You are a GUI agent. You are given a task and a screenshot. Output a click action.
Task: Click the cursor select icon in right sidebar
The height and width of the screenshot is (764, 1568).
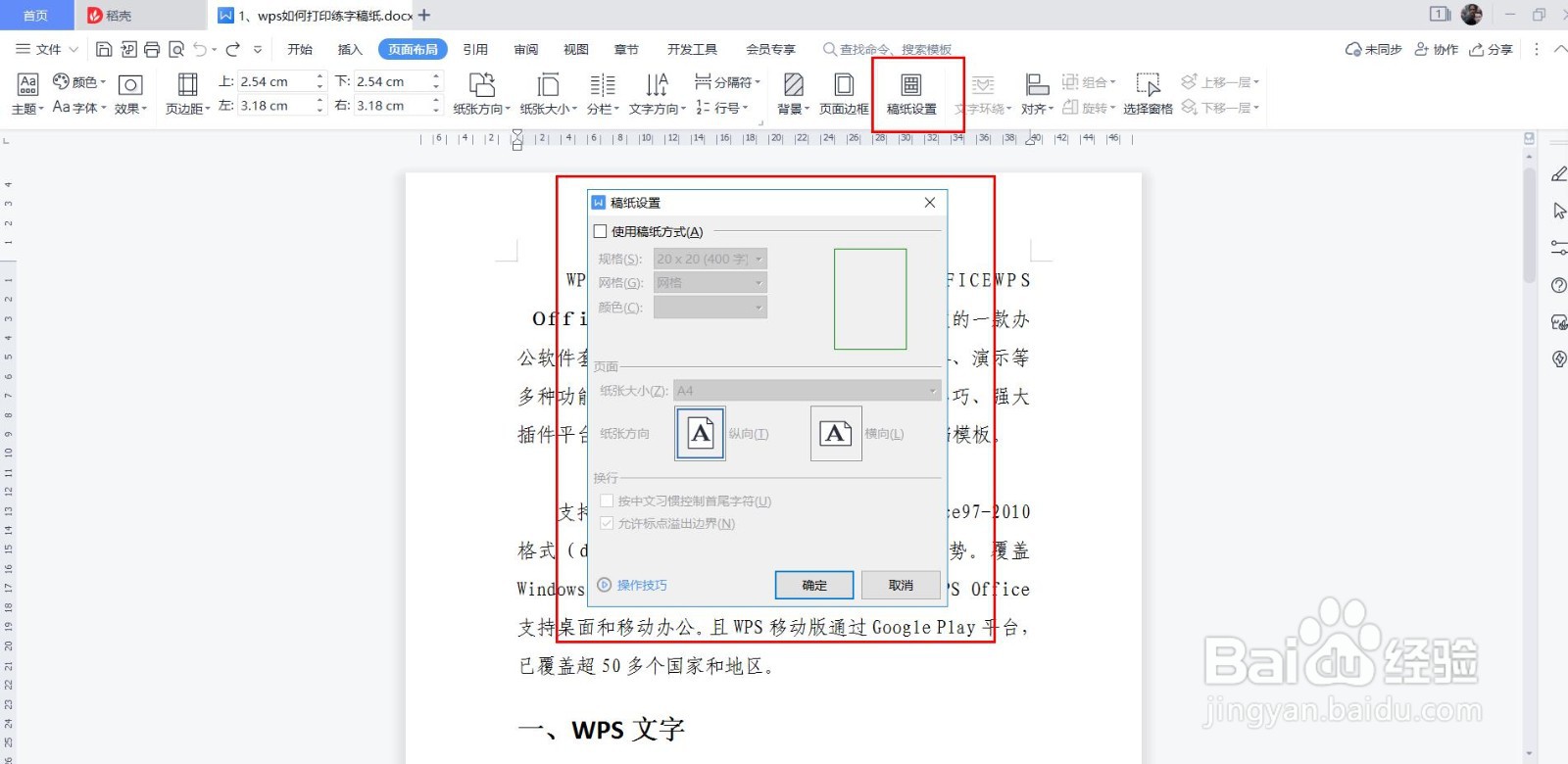[1559, 211]
